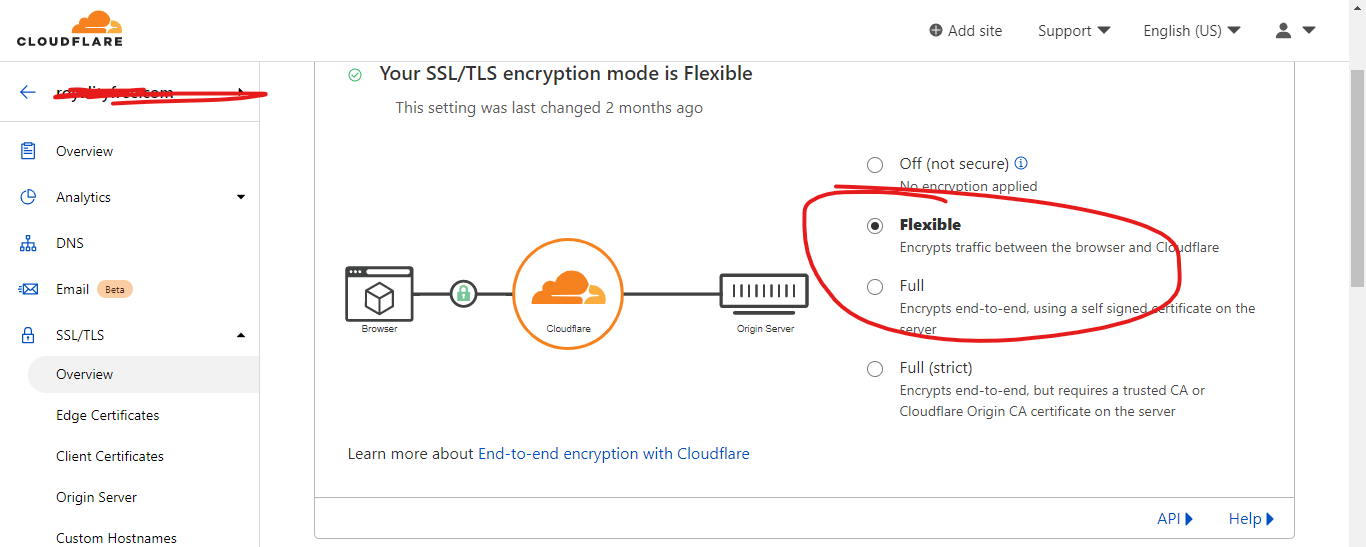Click the Add site button

click(x=965, y=31)
